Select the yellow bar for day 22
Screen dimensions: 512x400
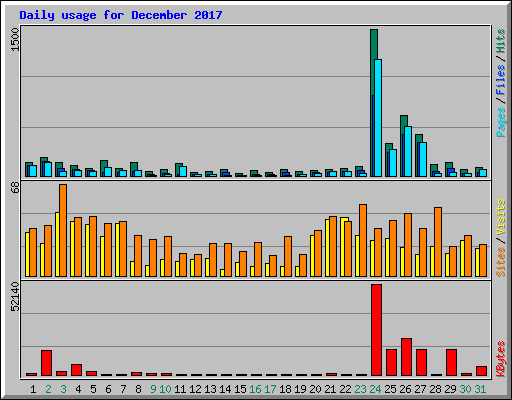coord(343,247)
